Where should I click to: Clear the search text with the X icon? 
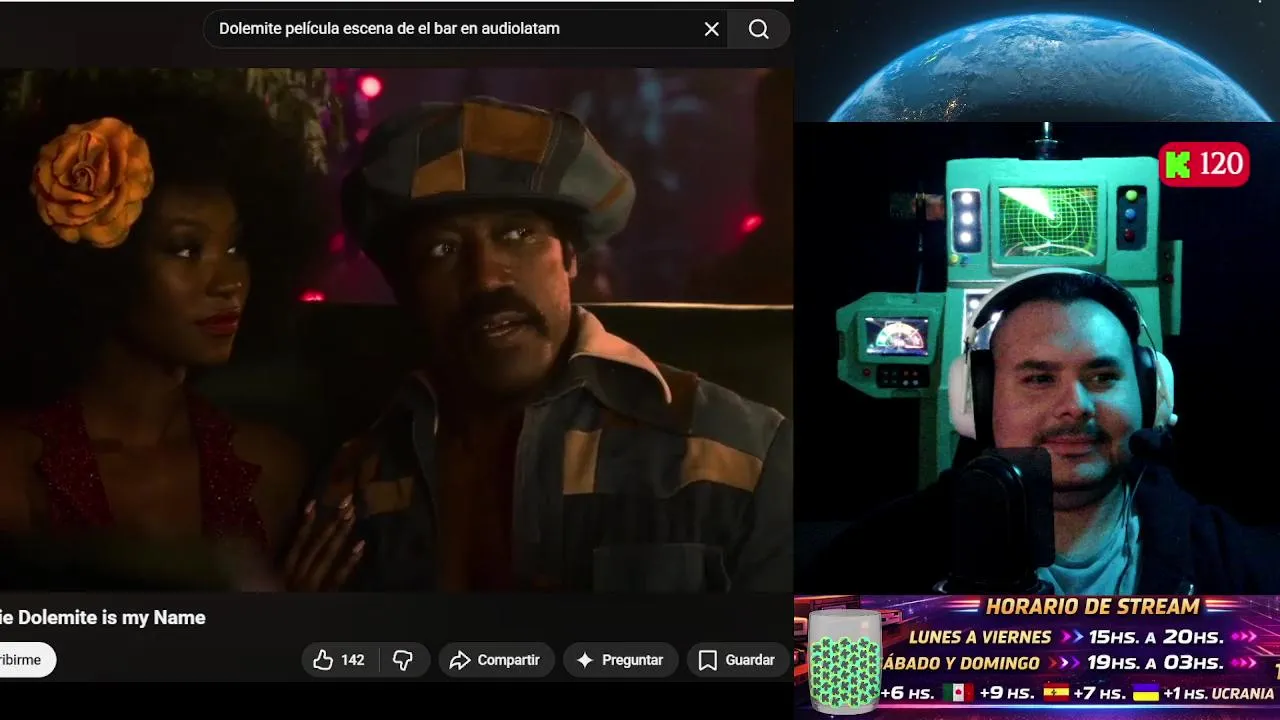pos(712,29)
